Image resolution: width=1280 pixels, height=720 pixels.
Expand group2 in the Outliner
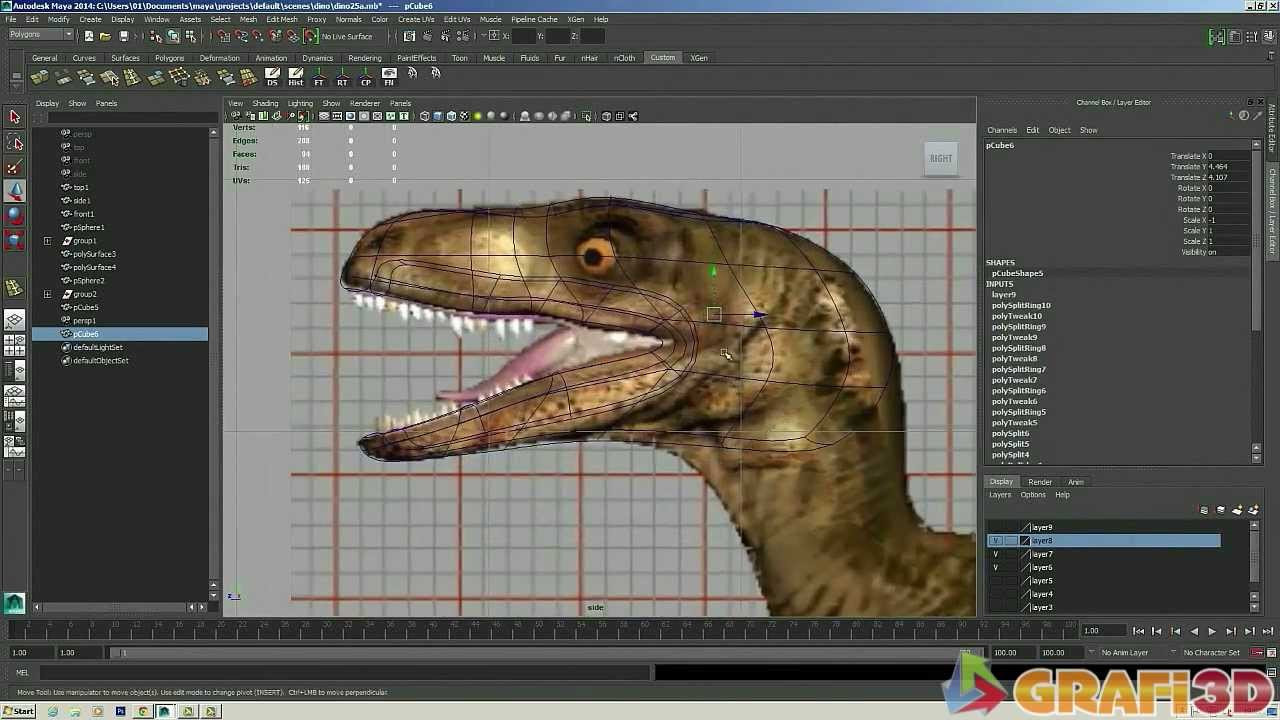click(x=47, y=294)
